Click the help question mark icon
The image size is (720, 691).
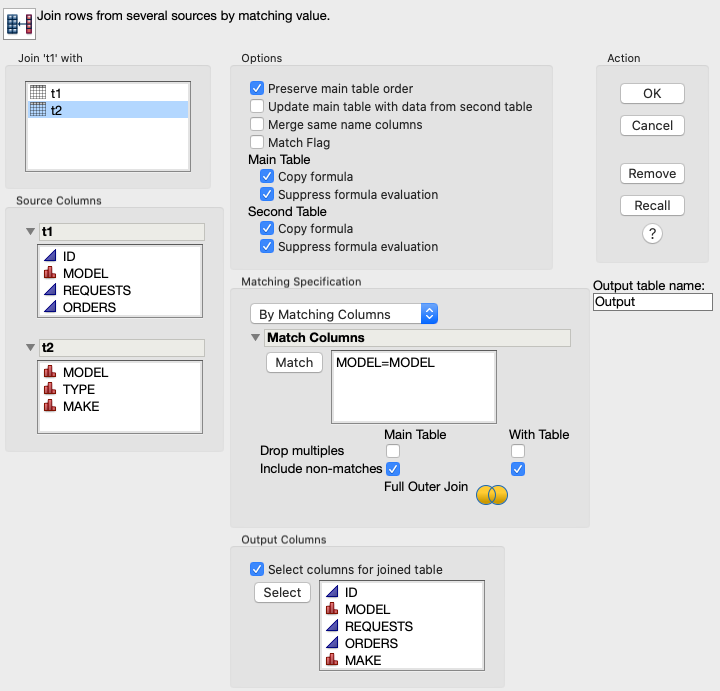tap(652, 234)
